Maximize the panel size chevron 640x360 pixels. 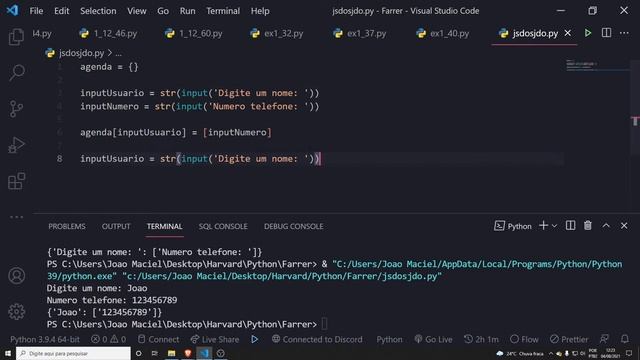tap(606, 226)
